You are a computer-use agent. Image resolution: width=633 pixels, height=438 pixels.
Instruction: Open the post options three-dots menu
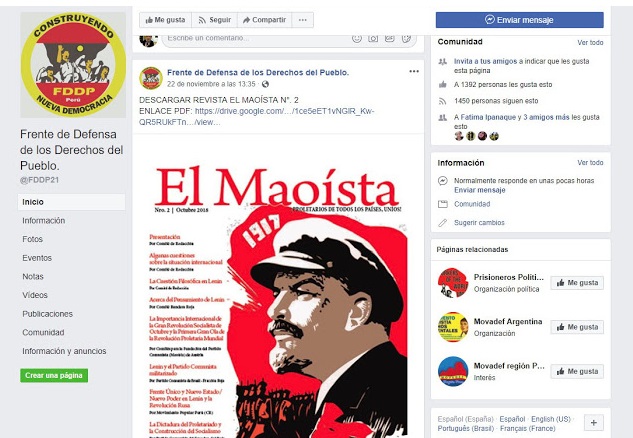pyautogui.click(x=414, y=71)
